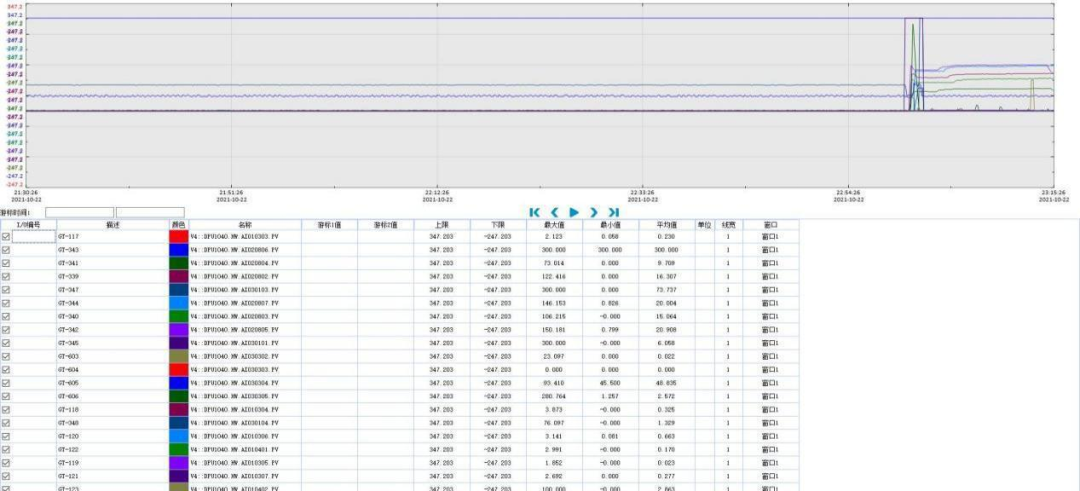
Task: Open the maroon color swatch for GT-339
Action: tap(178, 276)
